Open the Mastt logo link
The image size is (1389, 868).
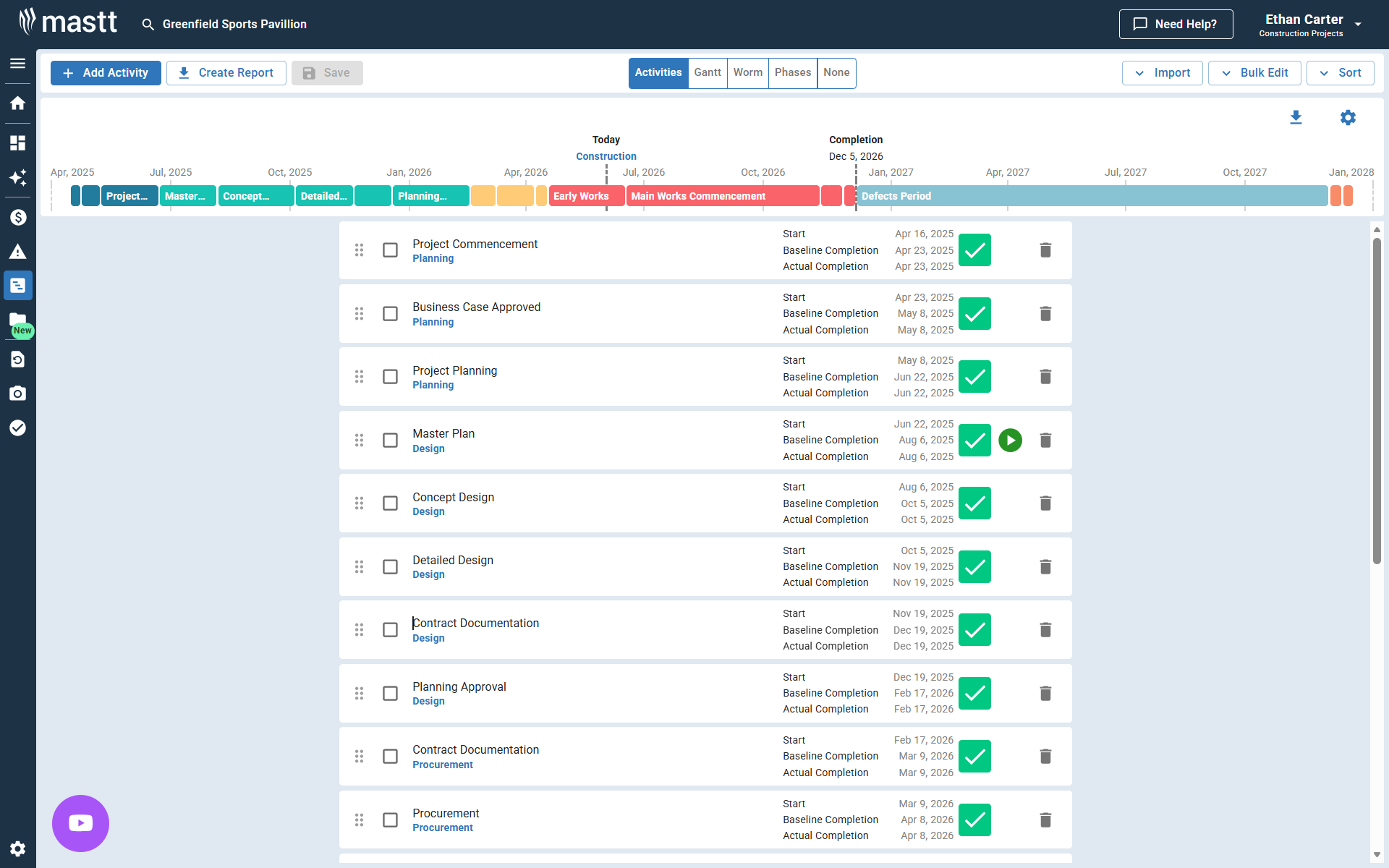(x=67, y=22)
